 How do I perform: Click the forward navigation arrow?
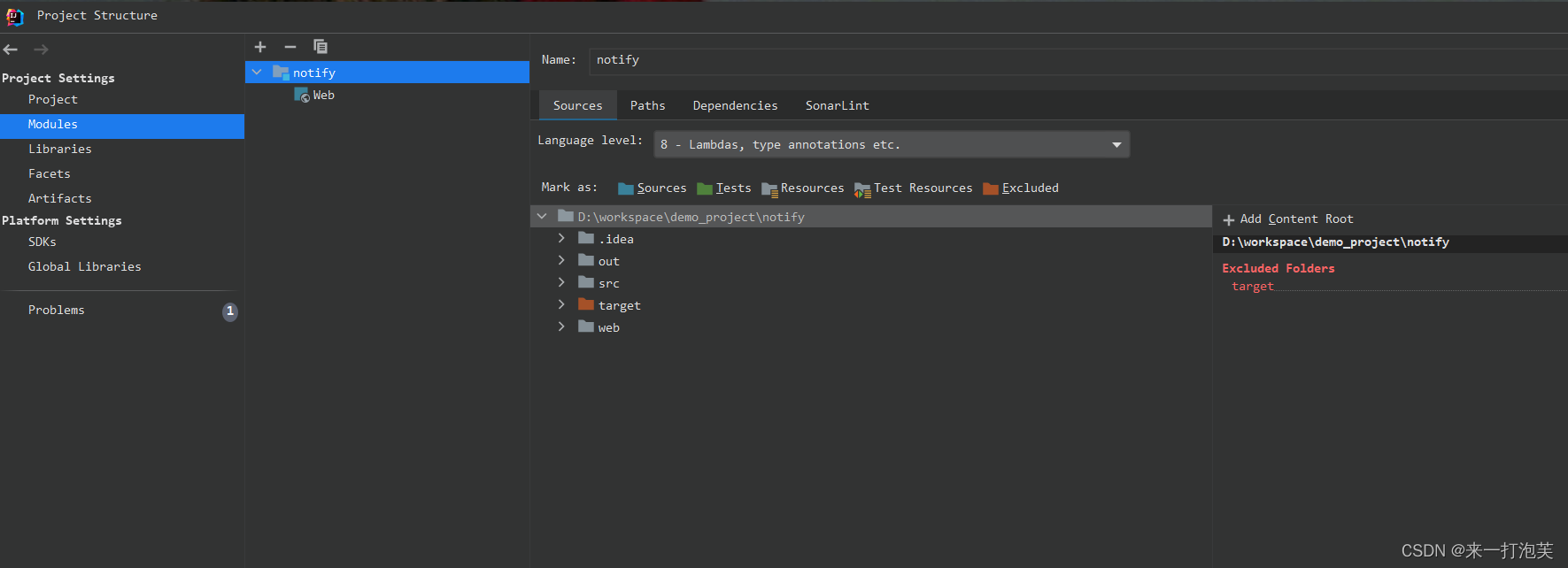click(41, 50)
